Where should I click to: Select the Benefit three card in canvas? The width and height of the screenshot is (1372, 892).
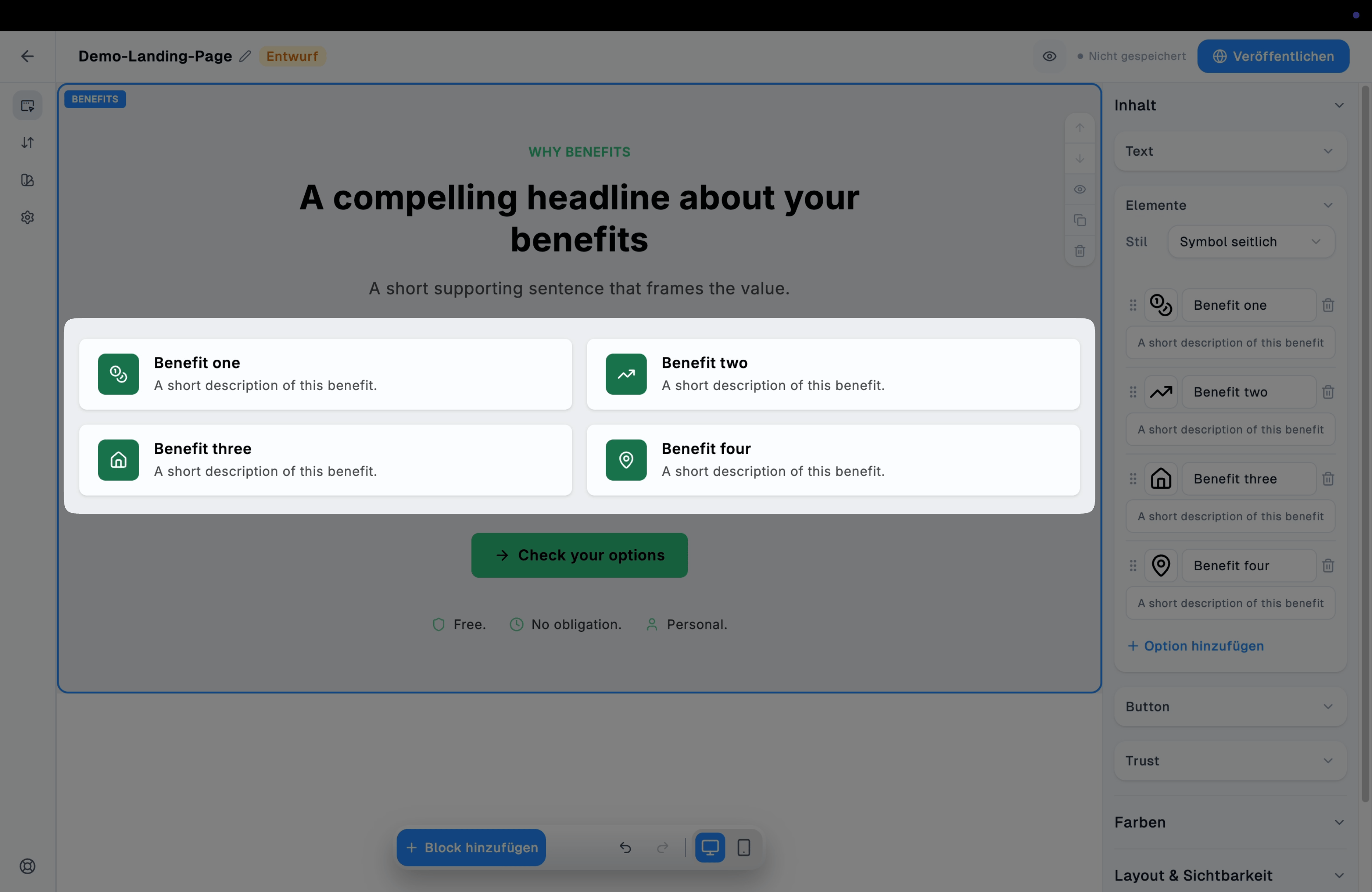click(x=326, y=460)
